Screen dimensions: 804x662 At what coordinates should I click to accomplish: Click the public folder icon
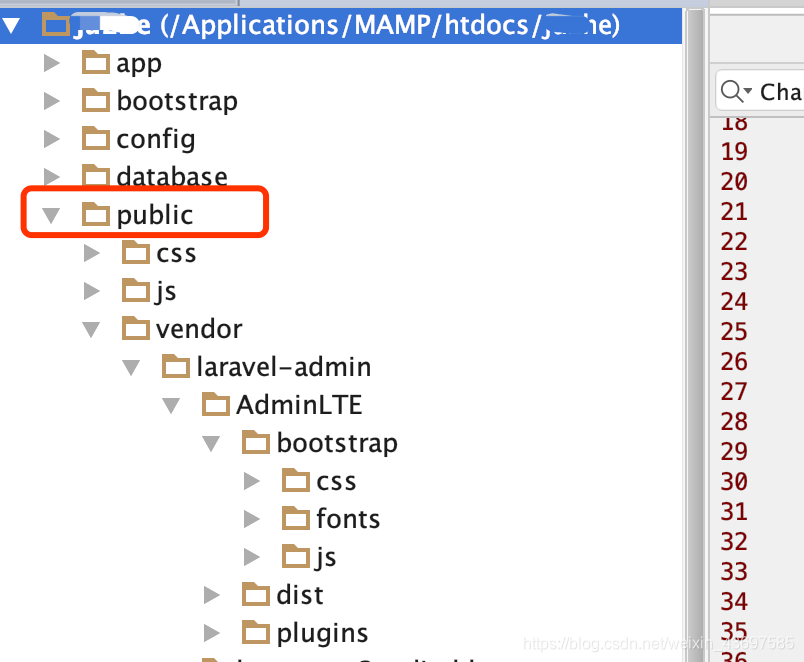click(x=96, y=214)
